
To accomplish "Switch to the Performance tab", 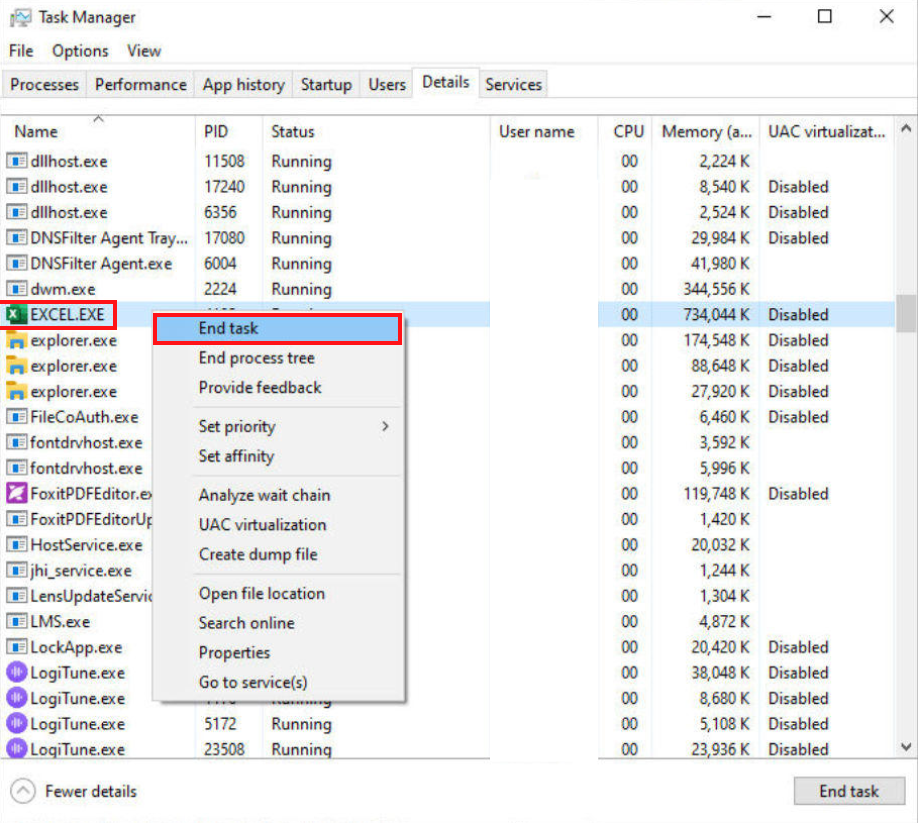I will (140, 85).
